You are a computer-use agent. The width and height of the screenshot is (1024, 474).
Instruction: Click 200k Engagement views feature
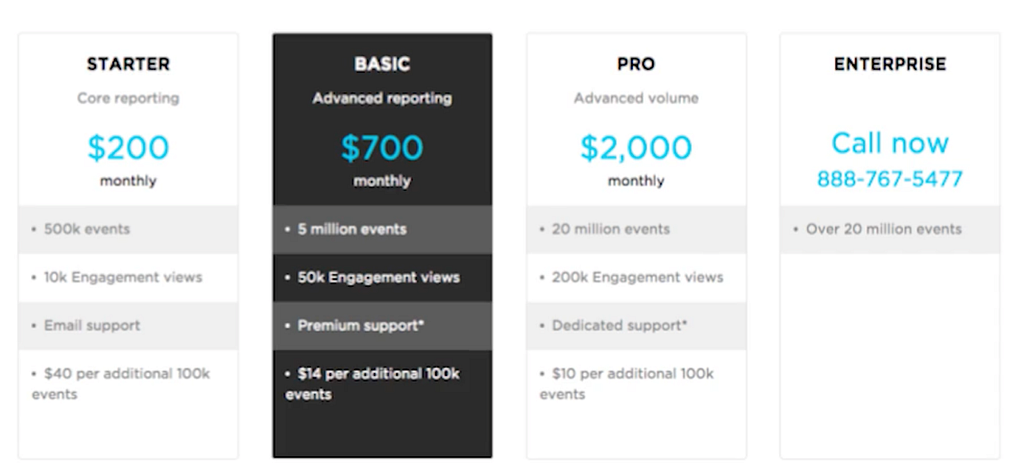[637, 277]
